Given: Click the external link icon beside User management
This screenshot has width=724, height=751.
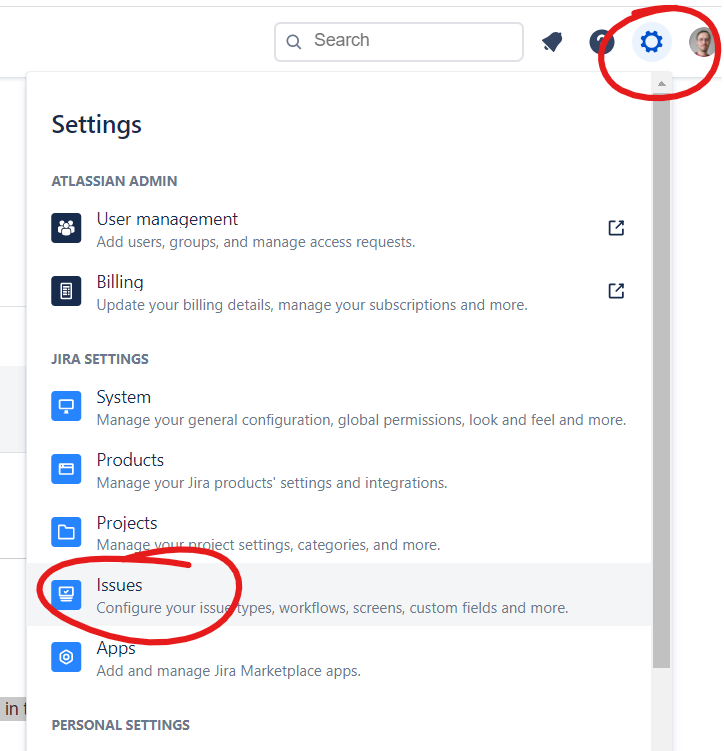Looking at the screenshot, I should click(616, 228).
